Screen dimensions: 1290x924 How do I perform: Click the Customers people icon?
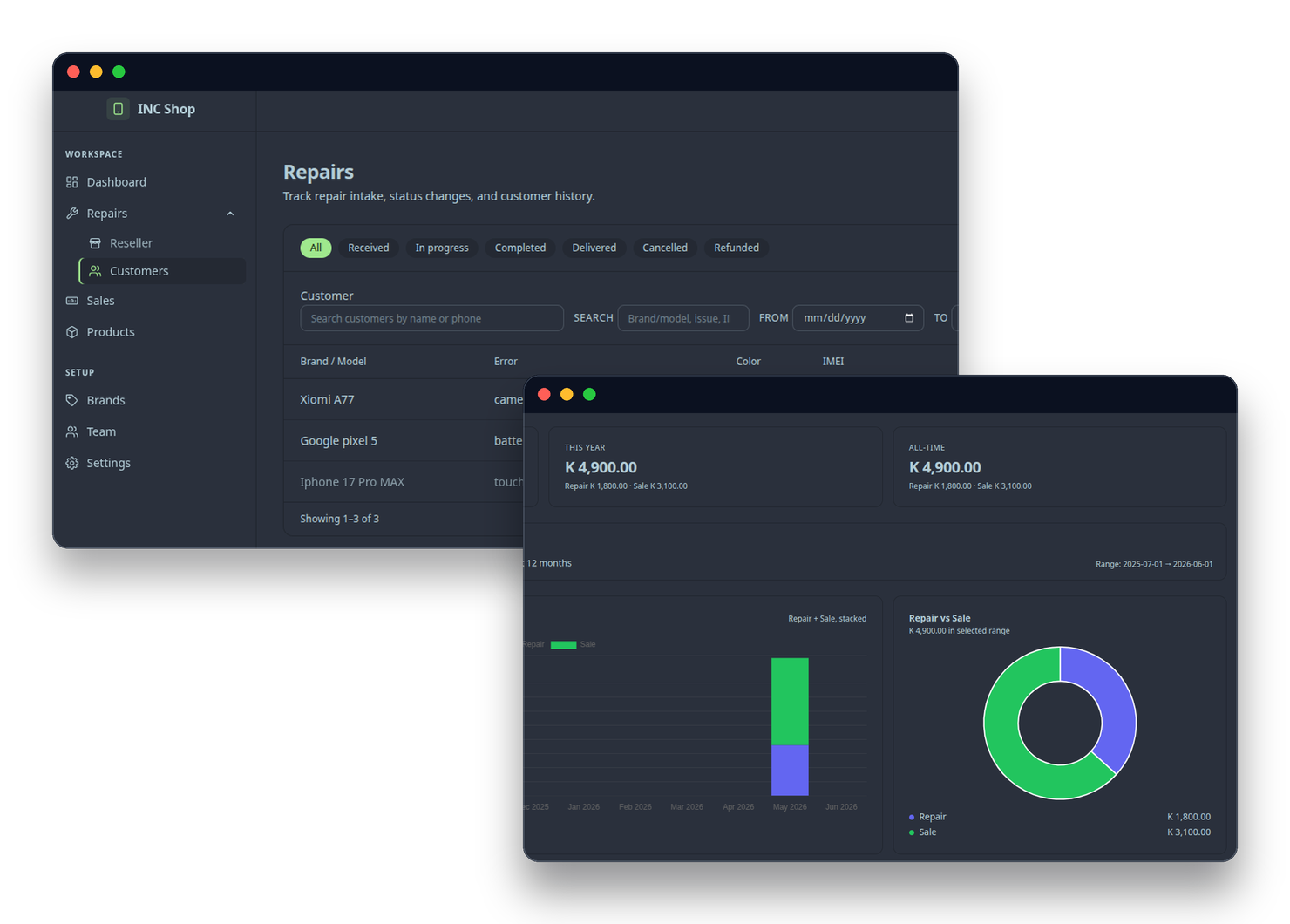[x=95, y=271]
